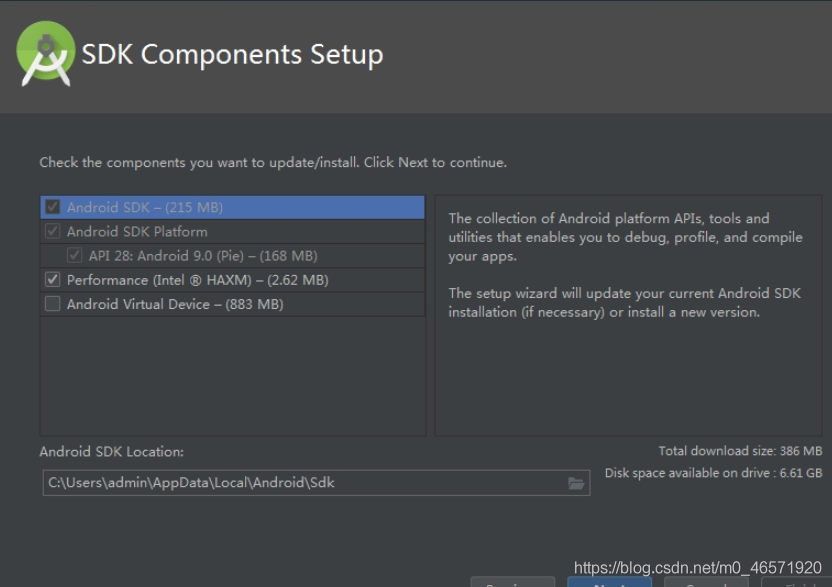Viewport: 832px width, 587px height.
Task: Open the SDK location folder browser icon
Action: coord(576,483)
